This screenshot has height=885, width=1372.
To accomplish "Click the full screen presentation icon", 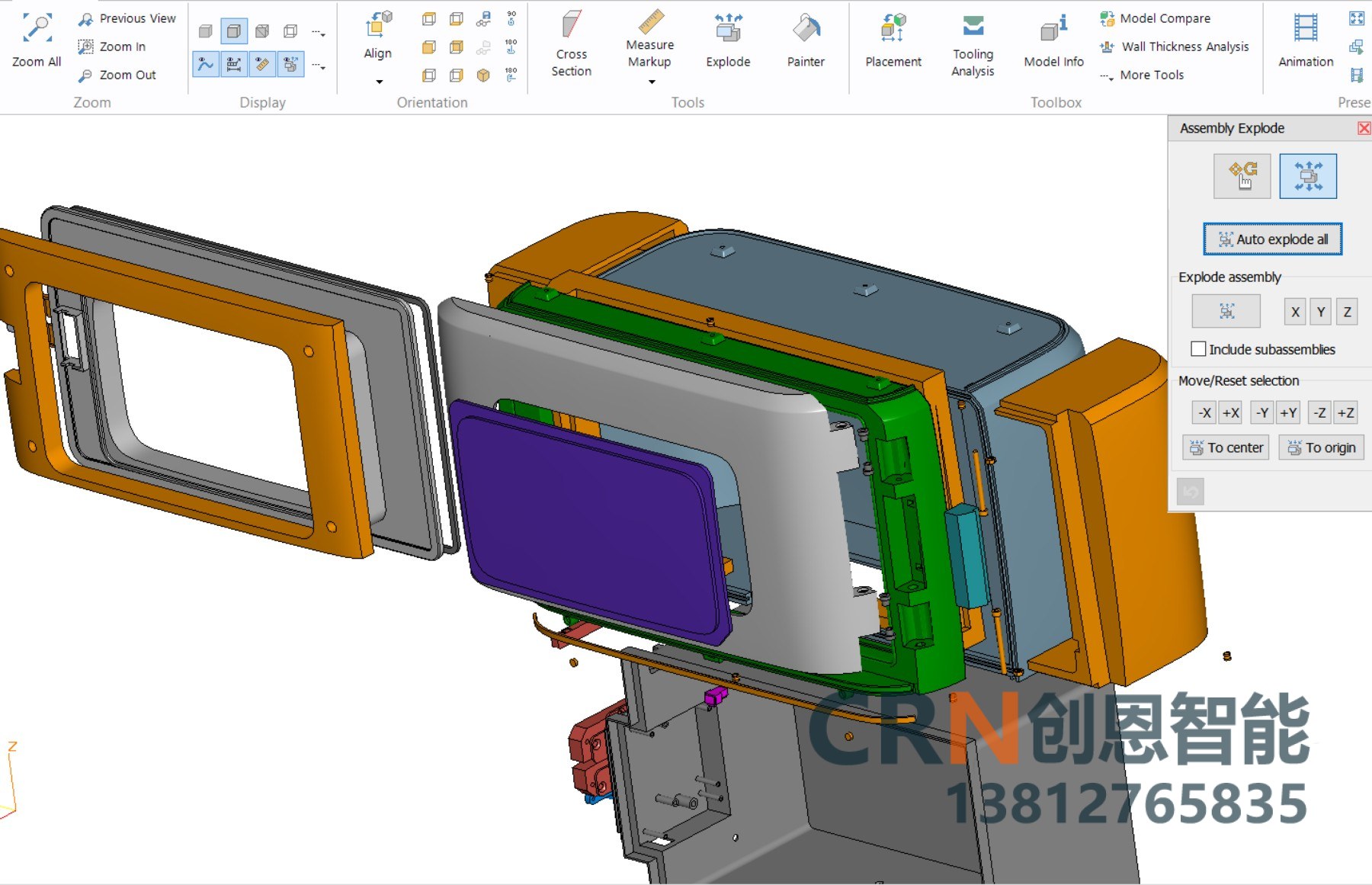I will pyautogui.click(x=1357, y=18).
